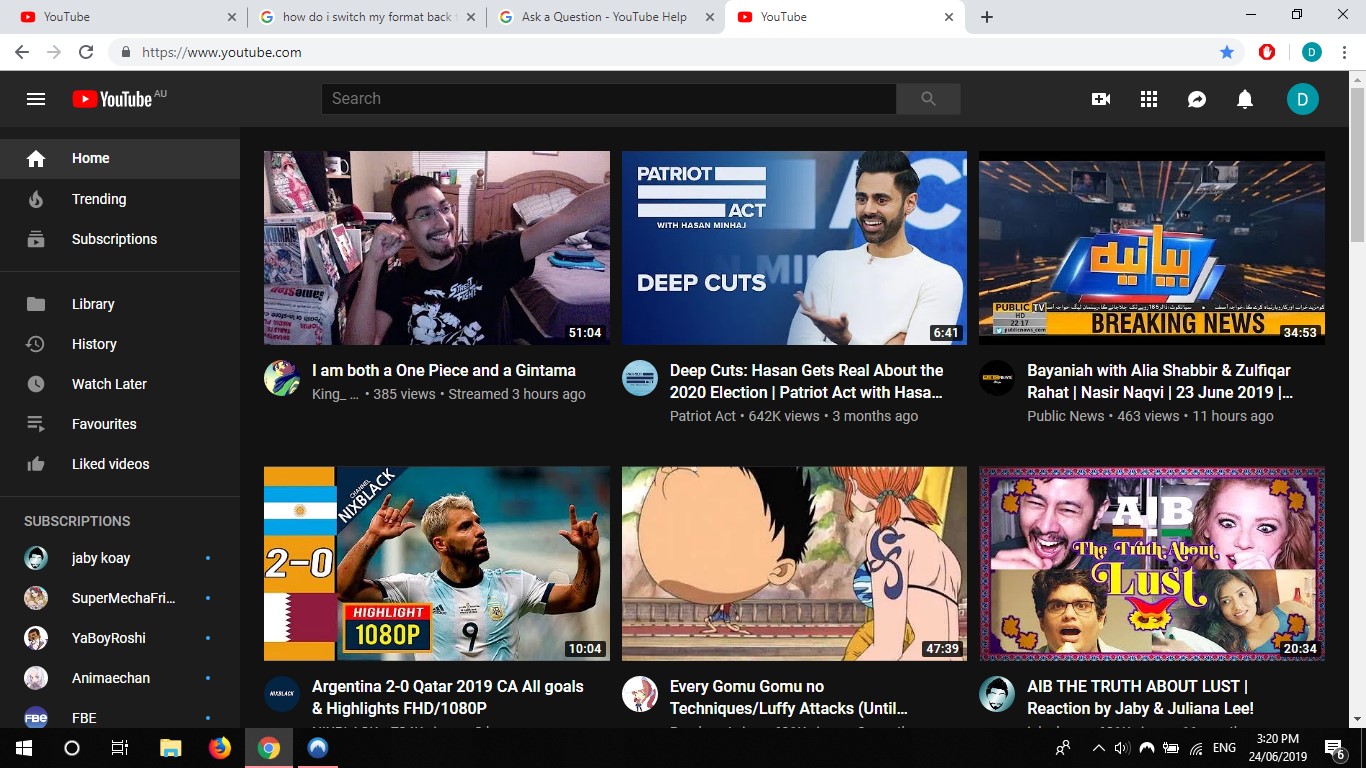1366x768 pixels.
Task: Open the YouTube hamburger menu
Action: [x=36, y=98]
